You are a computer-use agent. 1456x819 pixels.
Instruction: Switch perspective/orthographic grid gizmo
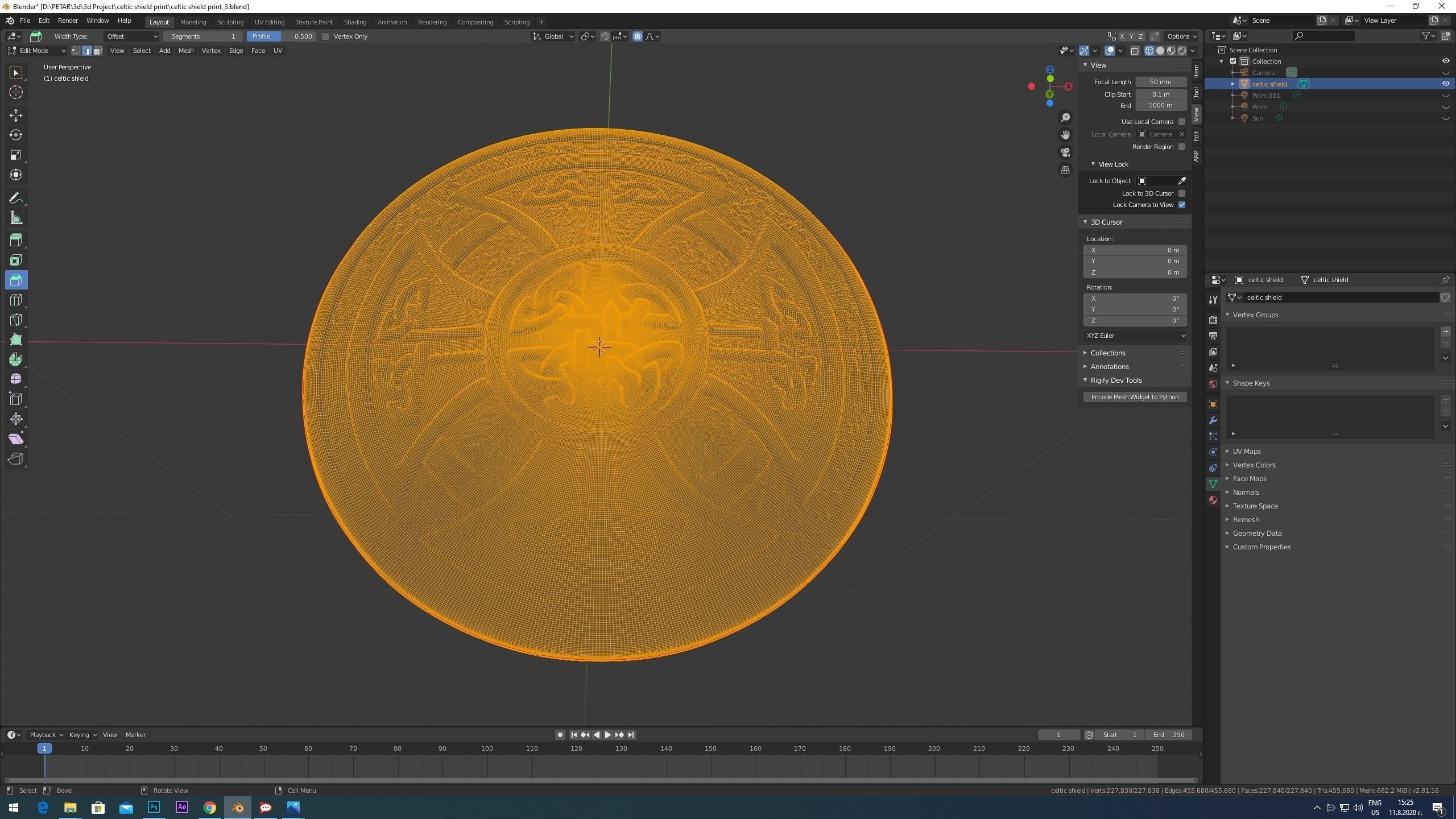pyautogui.click(x=1065, y=170)
